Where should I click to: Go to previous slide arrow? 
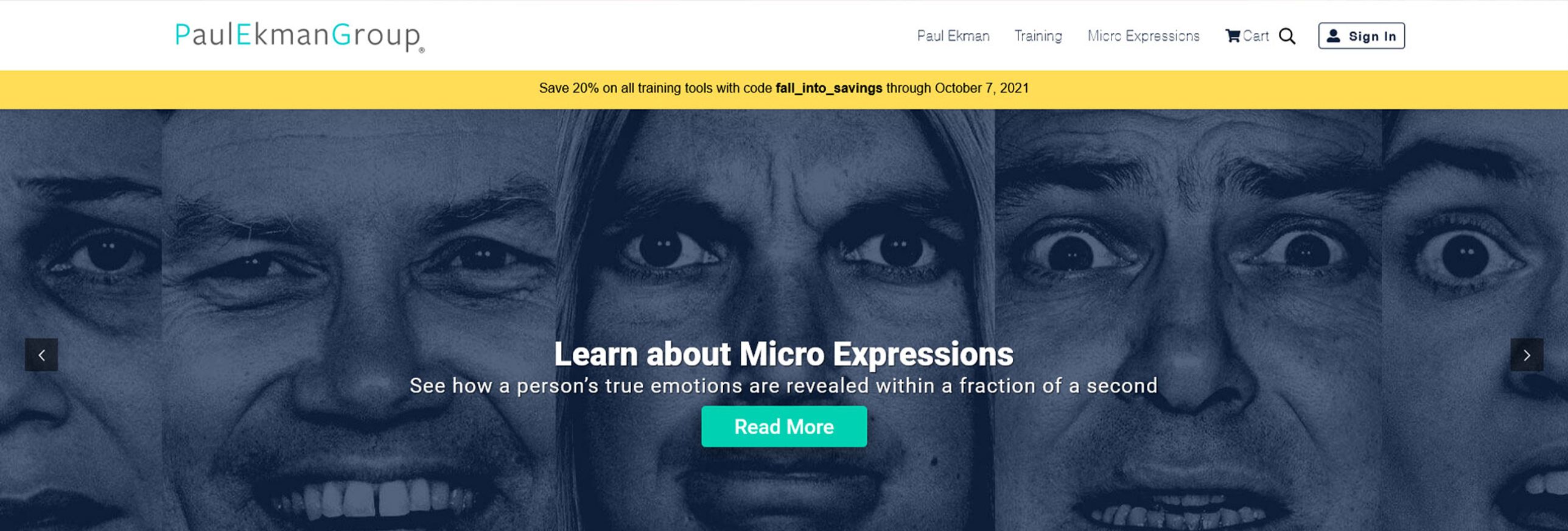pos(41,355)
